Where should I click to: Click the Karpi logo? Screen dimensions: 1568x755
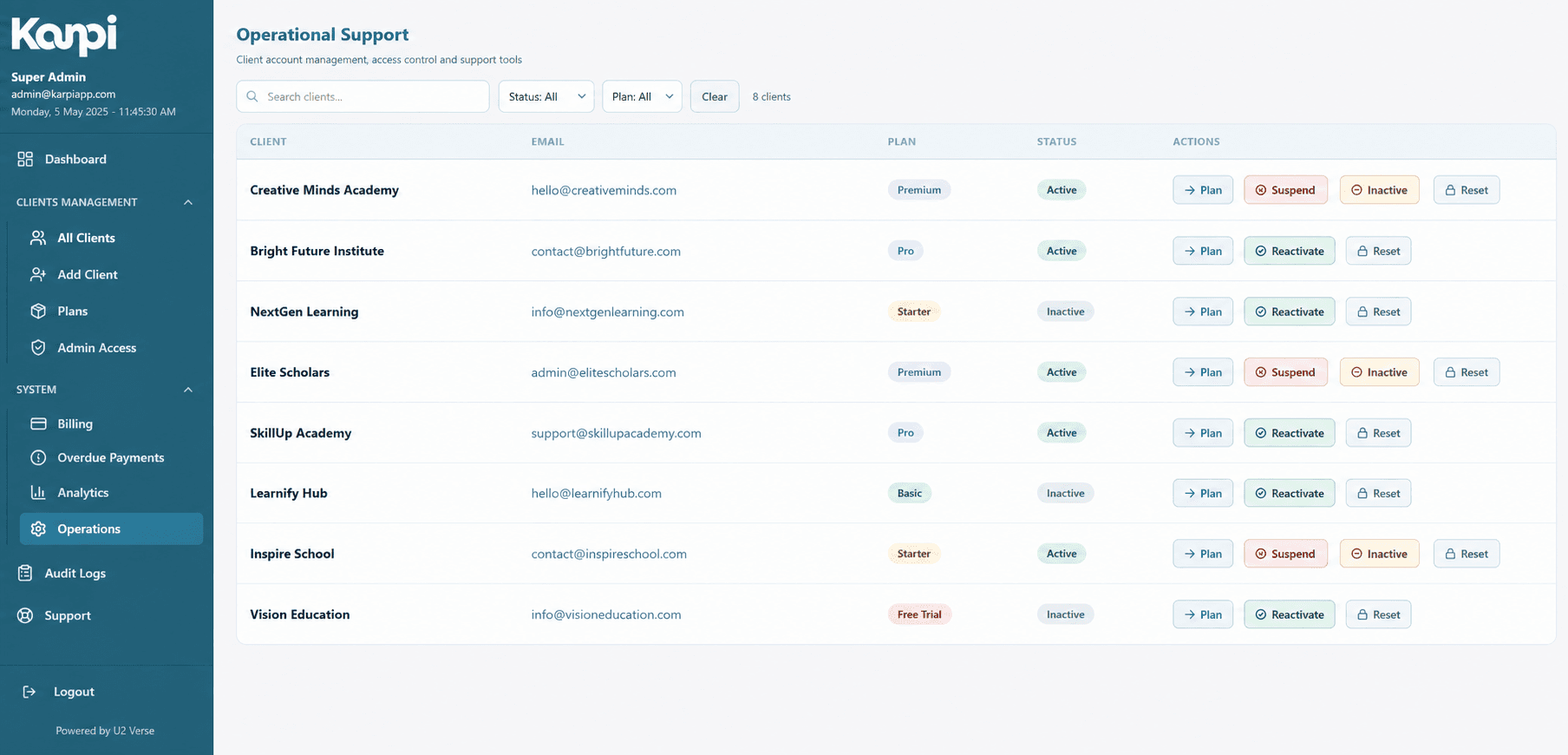[x=64, y=35]
